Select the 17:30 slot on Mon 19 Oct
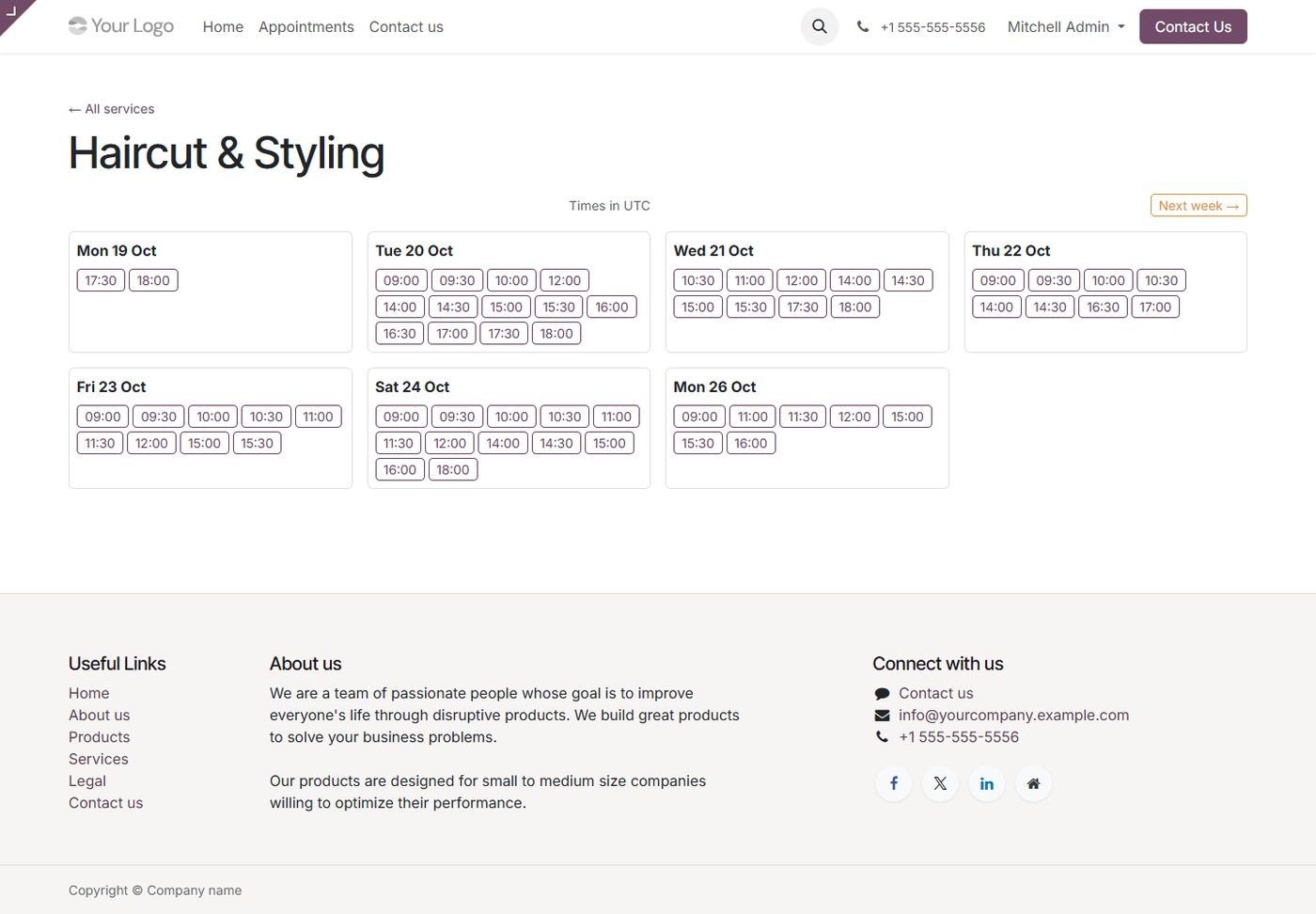1316x914 pixels. (x=101, y=280)
